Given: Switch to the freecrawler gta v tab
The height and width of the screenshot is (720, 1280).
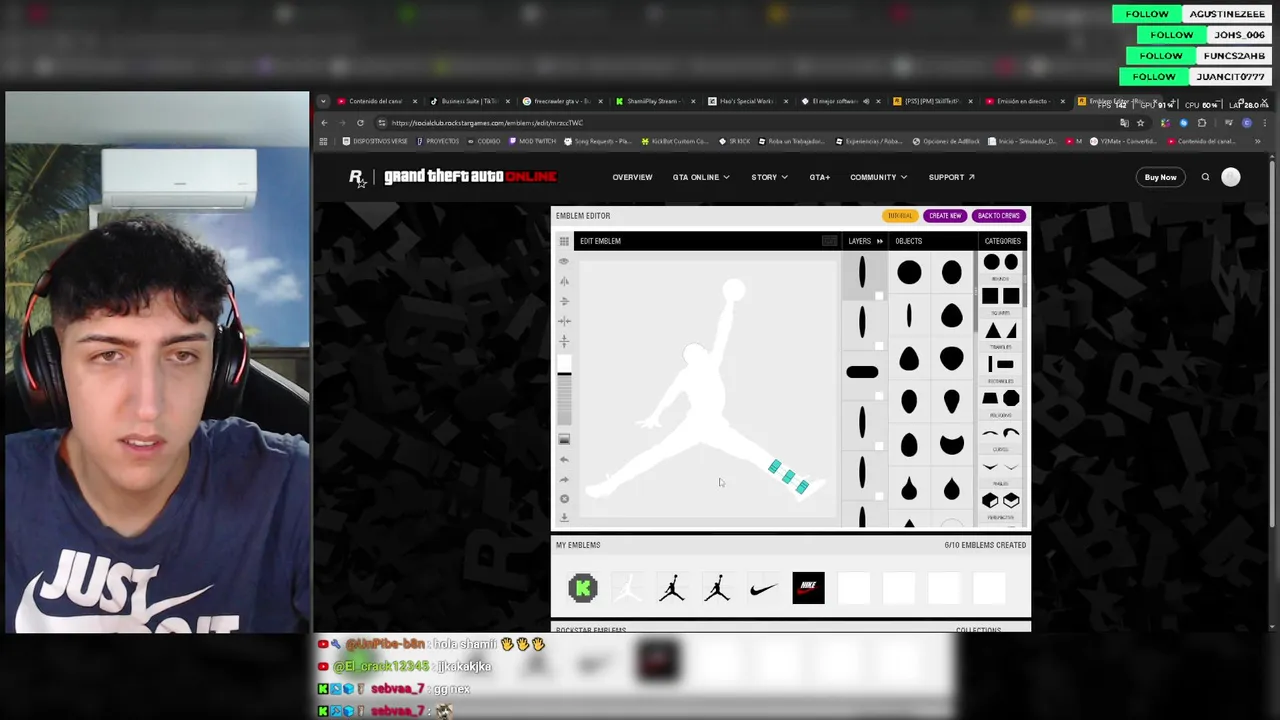Looking at the screenshot, I should (560, 101).
